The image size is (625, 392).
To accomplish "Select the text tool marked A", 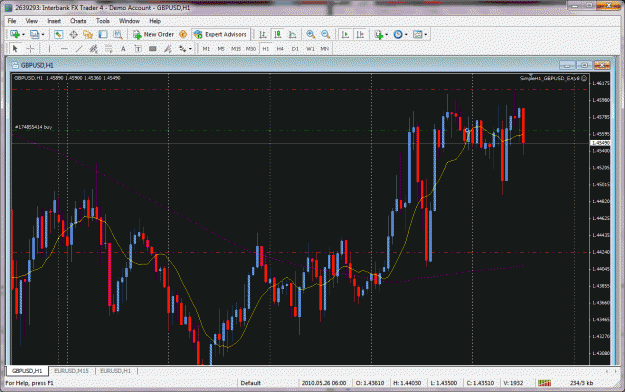I will pos(123,49).
